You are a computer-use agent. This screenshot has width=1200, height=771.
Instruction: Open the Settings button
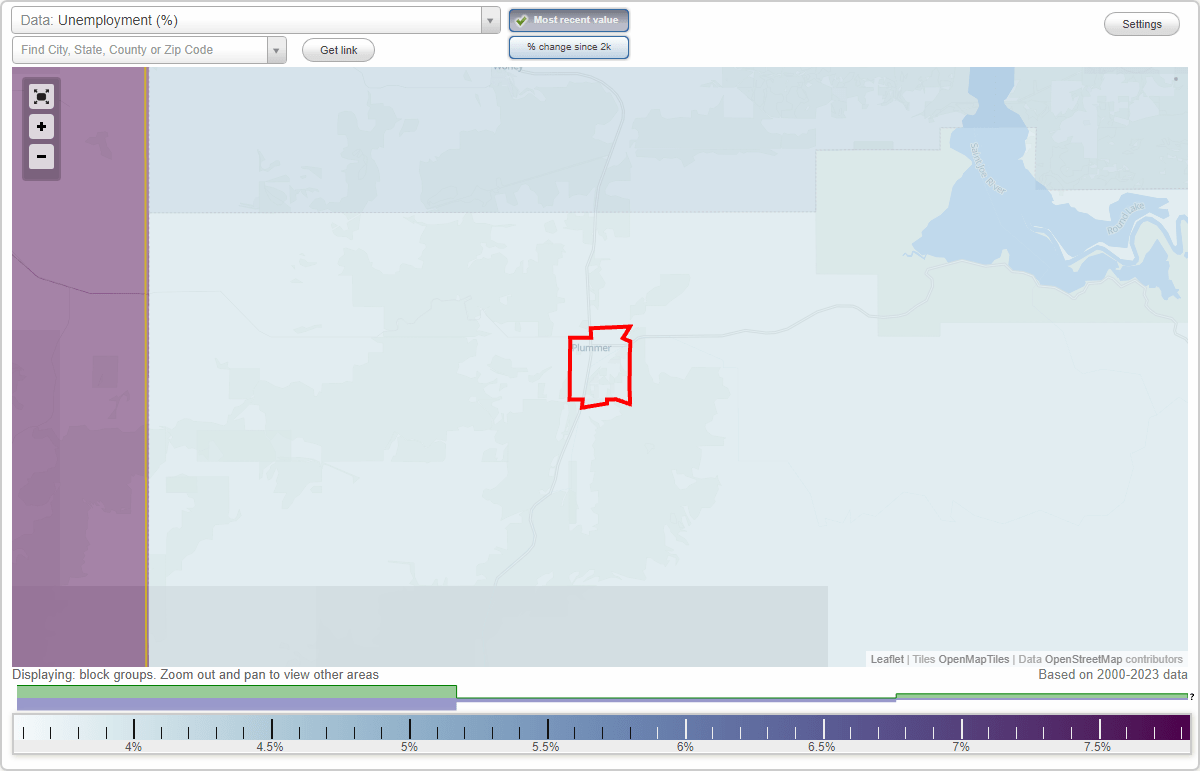(1142, 25)
